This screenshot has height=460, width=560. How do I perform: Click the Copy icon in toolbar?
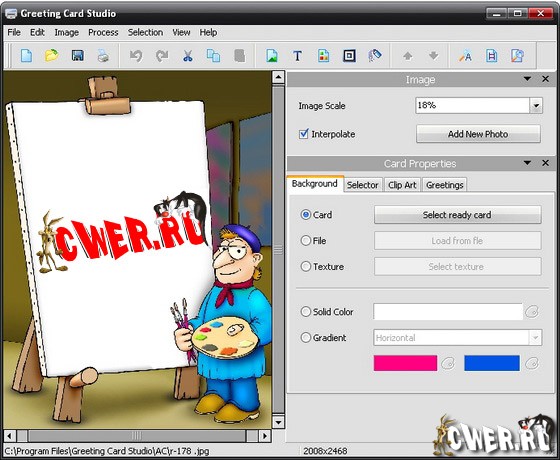[x=214, y=56]
